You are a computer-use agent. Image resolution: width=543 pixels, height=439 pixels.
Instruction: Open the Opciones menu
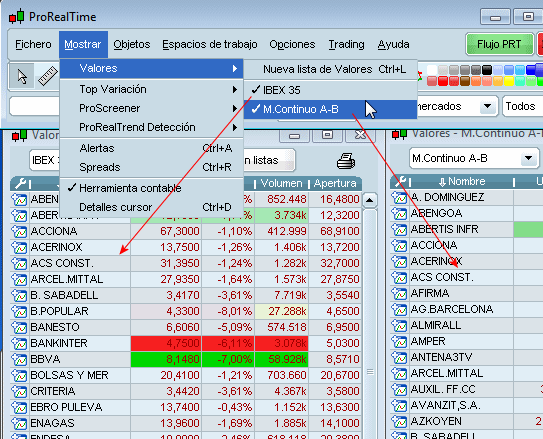[x=292, y=44]
